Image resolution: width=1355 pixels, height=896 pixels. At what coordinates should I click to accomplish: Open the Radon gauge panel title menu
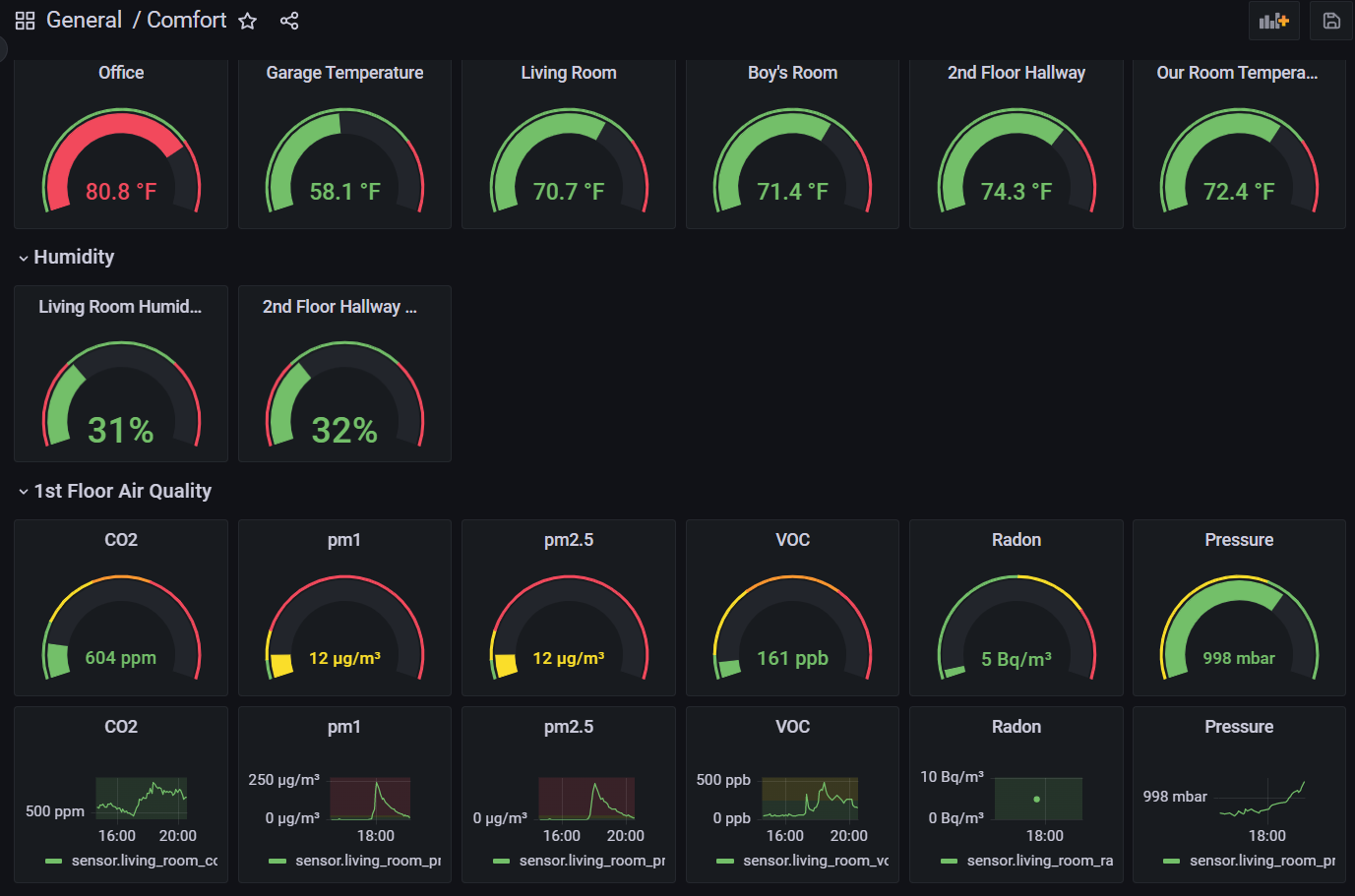pos(1016,540)
